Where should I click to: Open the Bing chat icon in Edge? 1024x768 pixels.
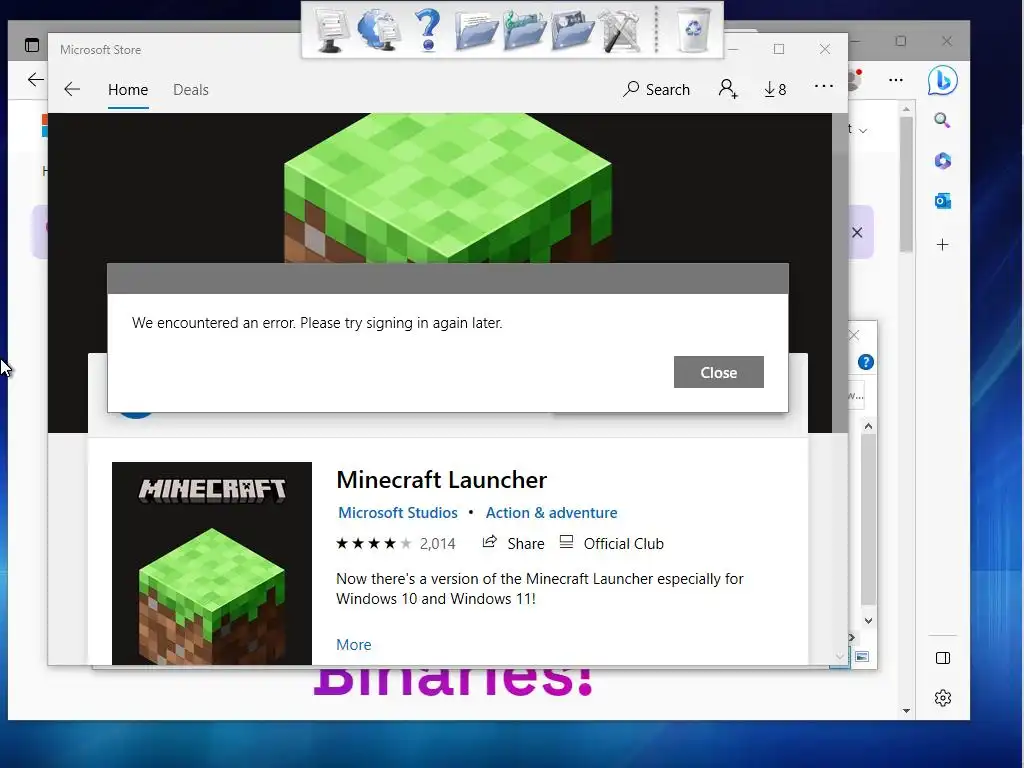tap(942, 81)
